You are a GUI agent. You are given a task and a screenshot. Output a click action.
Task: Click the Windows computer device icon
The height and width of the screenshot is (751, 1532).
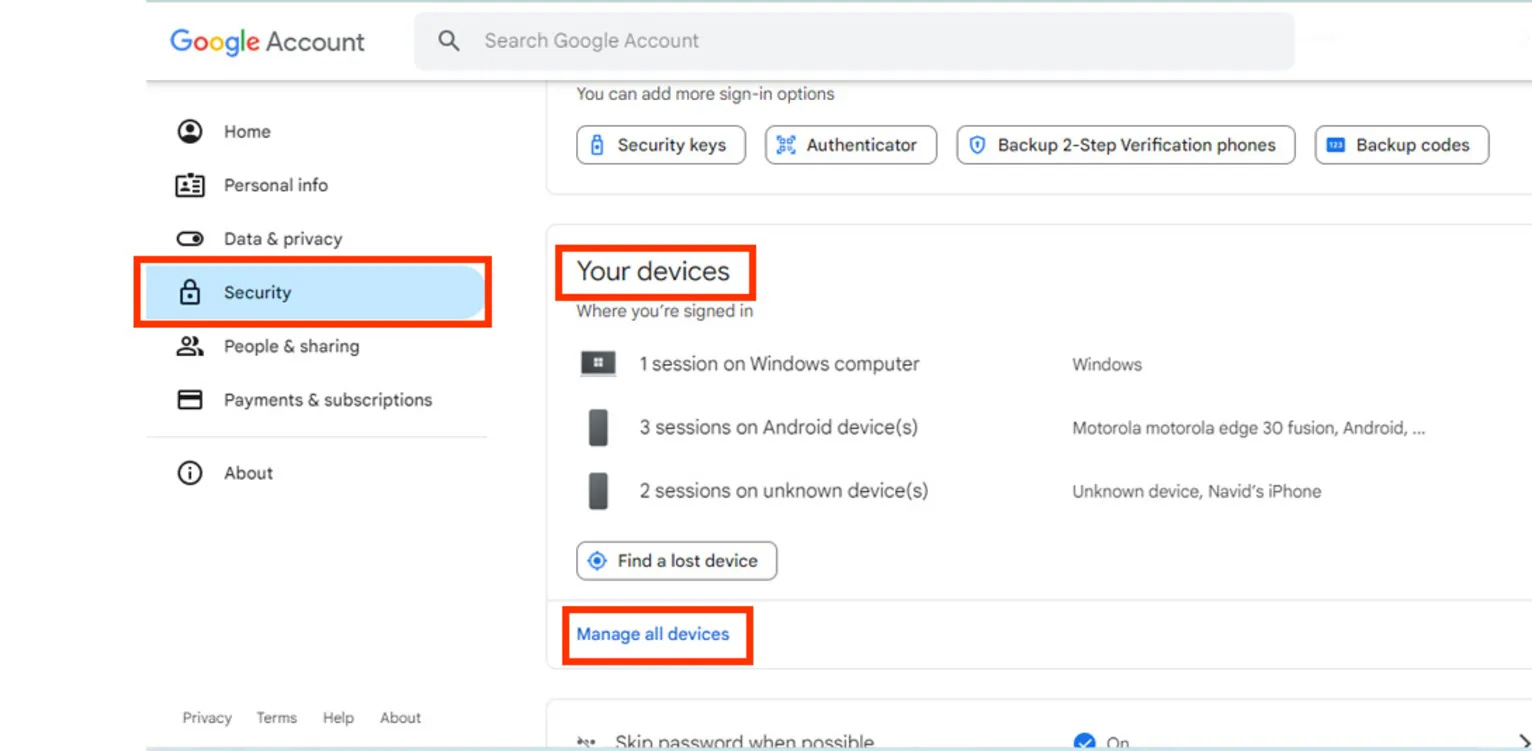598,364
